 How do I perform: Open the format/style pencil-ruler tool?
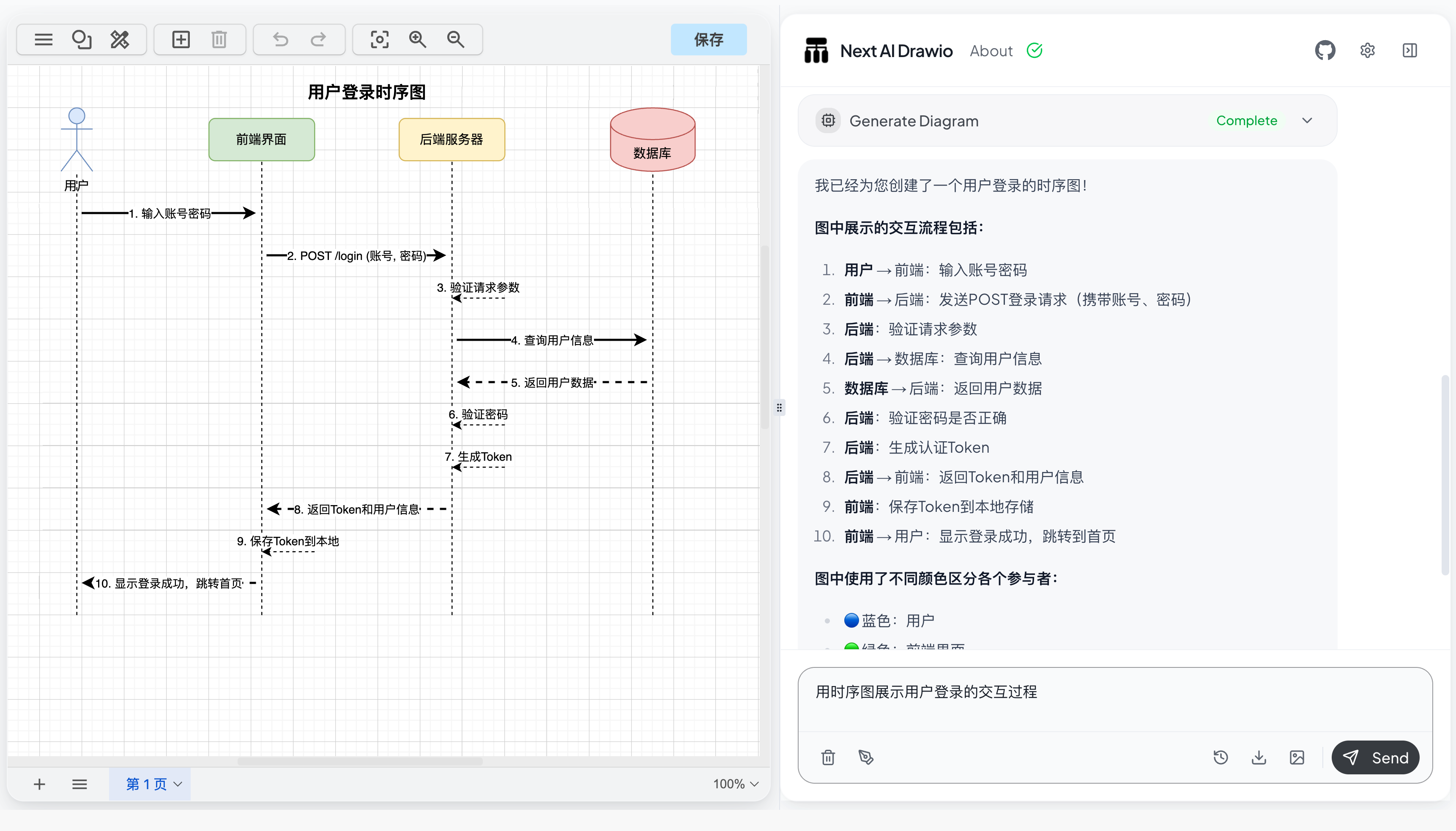120,39
